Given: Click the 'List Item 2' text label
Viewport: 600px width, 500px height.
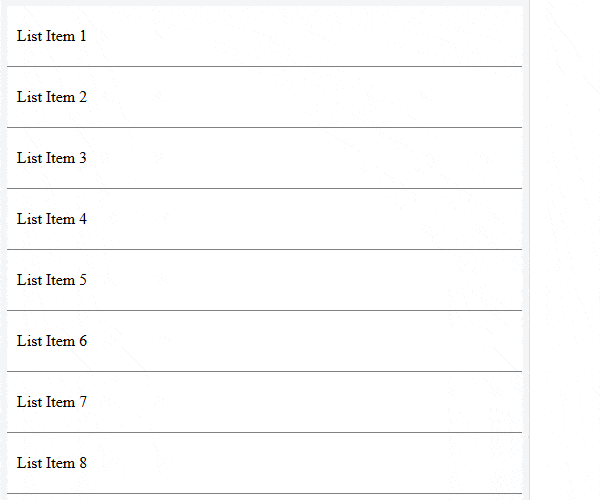Looking at the screenshot, I should tap(52, 97).
